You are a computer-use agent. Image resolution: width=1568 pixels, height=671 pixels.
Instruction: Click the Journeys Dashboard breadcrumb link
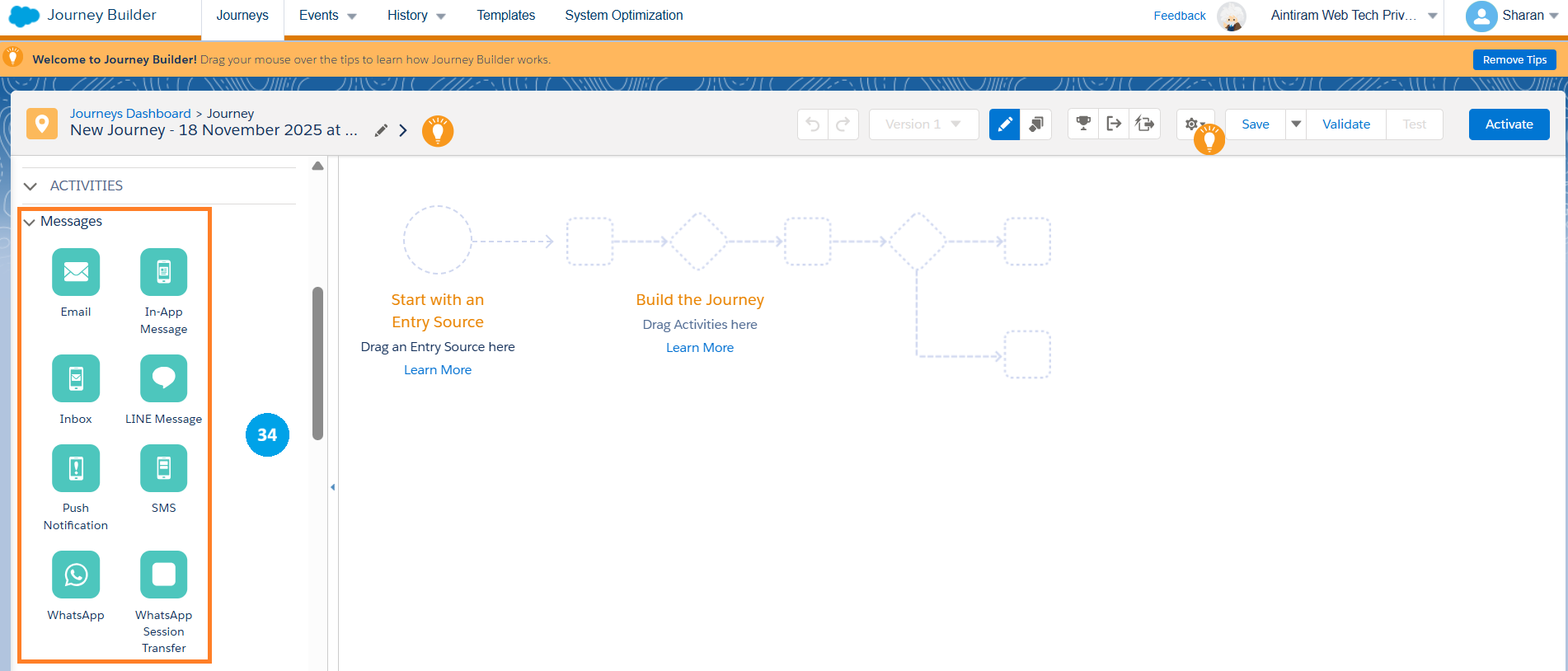pyautogui.click(x=130, y=114)
